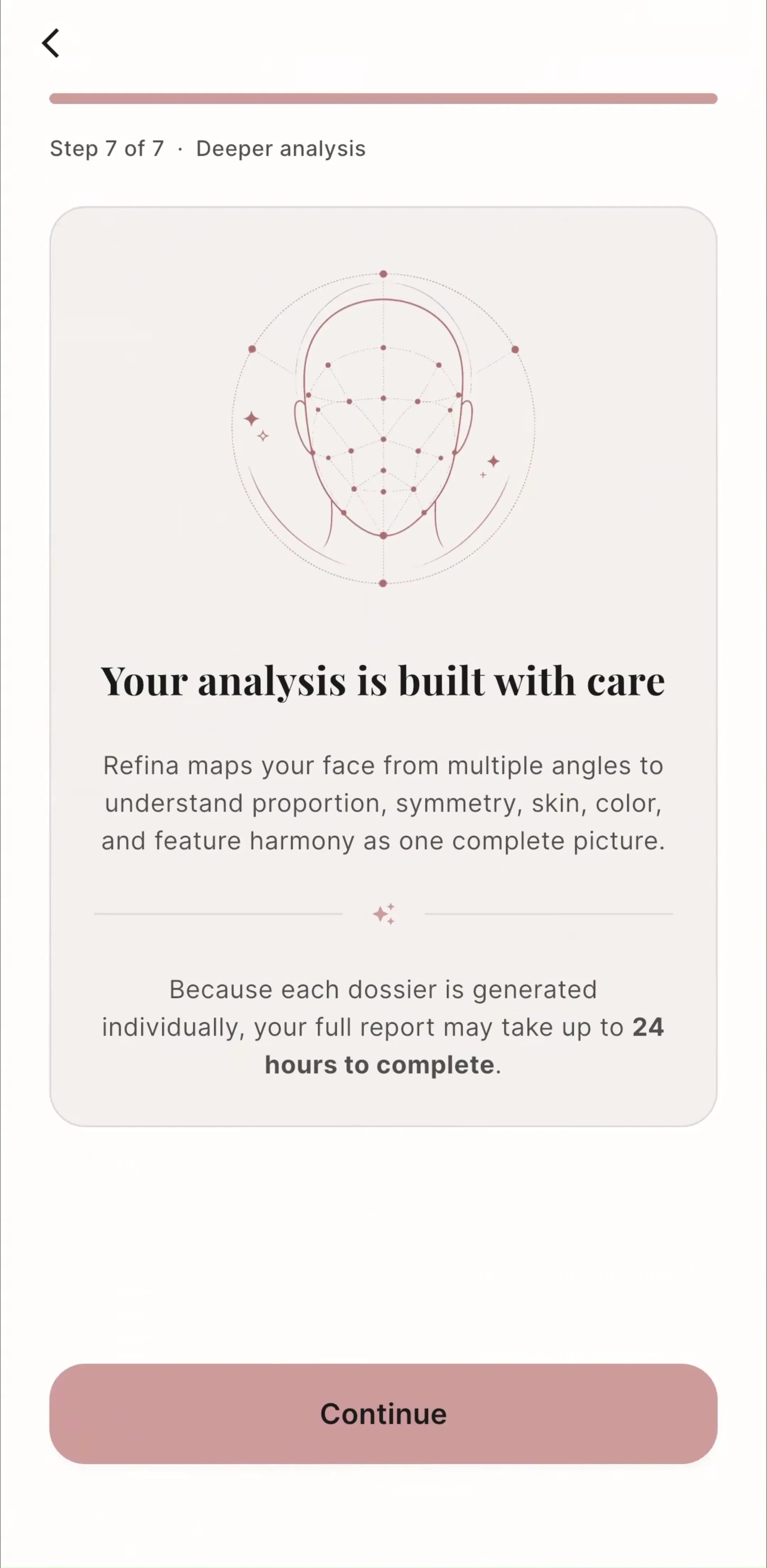Screen dimensions: 767x1568
Task: Tap the sparkle right of face
Action: pos(493,462)
